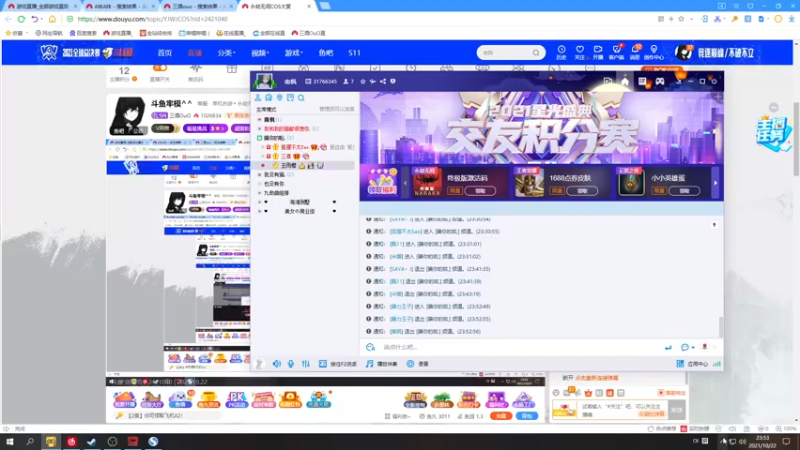
Task: Click the bulletin board icon above channel tree
Action: click(290, 97)
